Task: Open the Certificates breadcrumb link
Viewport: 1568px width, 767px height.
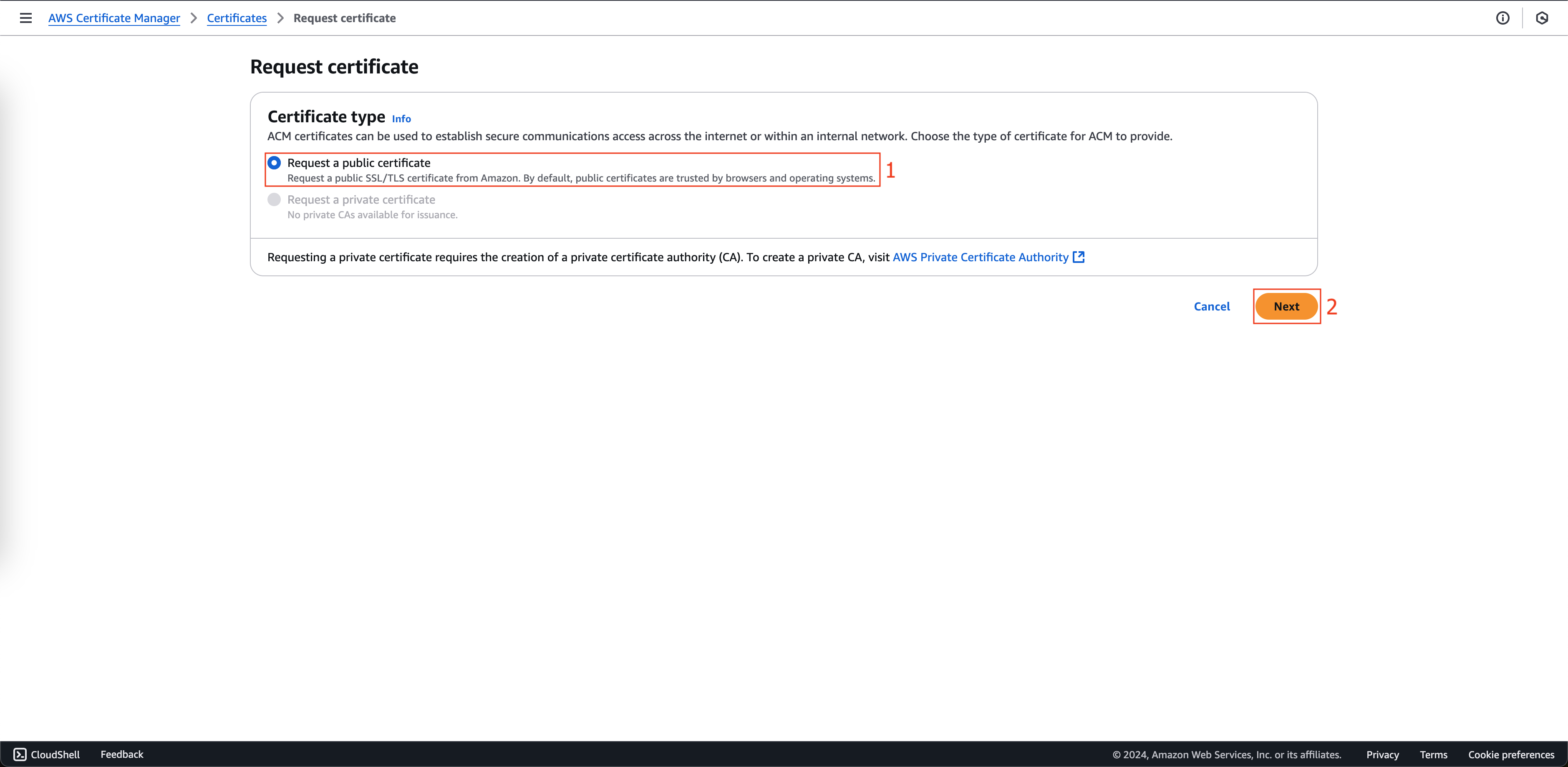Action: pyautogui.click(x=237, y=18)
